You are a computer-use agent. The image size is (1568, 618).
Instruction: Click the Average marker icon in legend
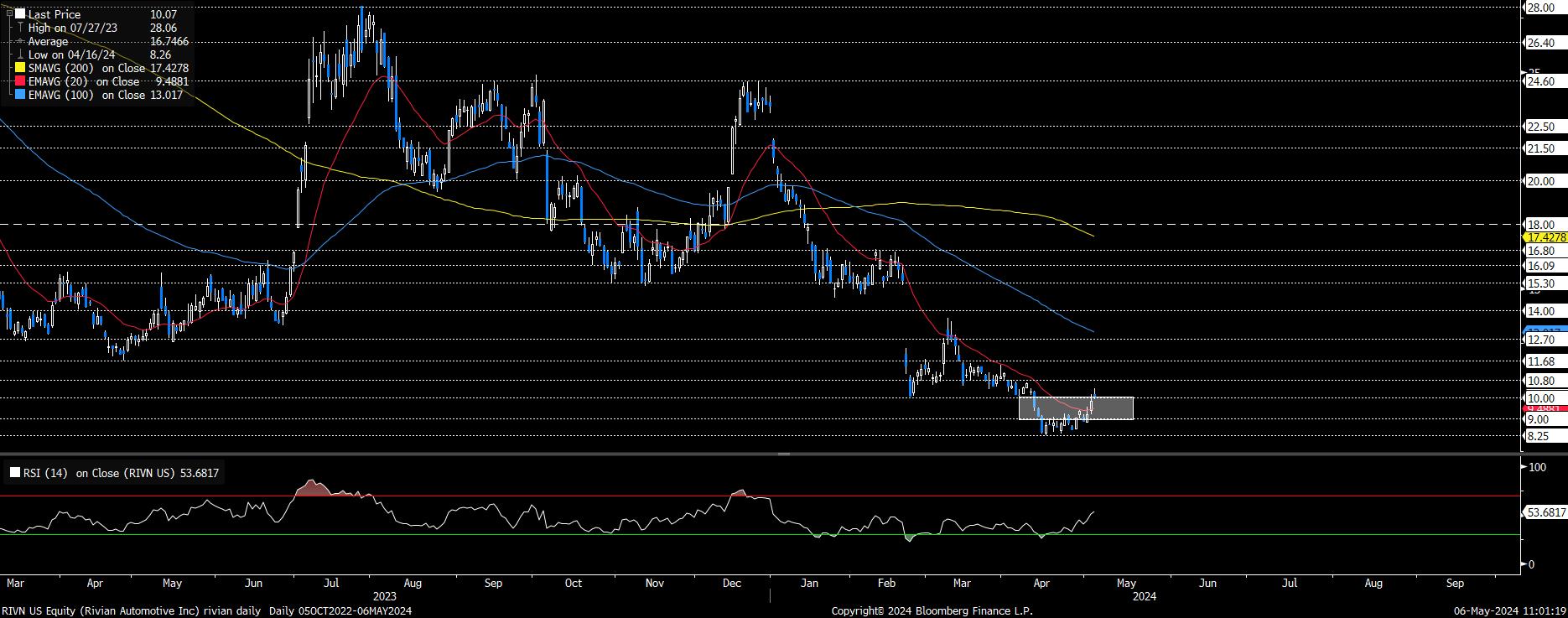20,41
